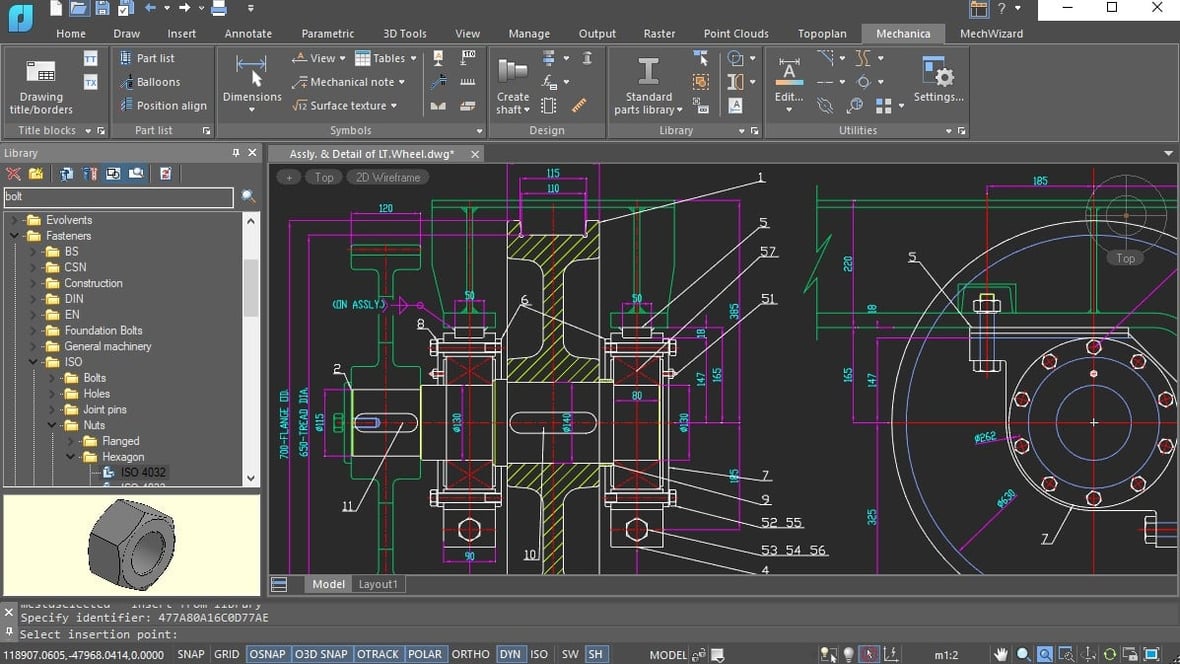This screenshot has width=1180, height=664.
Task: Click the Print icon in quick access toolbar
Action: tap(218, 8)
